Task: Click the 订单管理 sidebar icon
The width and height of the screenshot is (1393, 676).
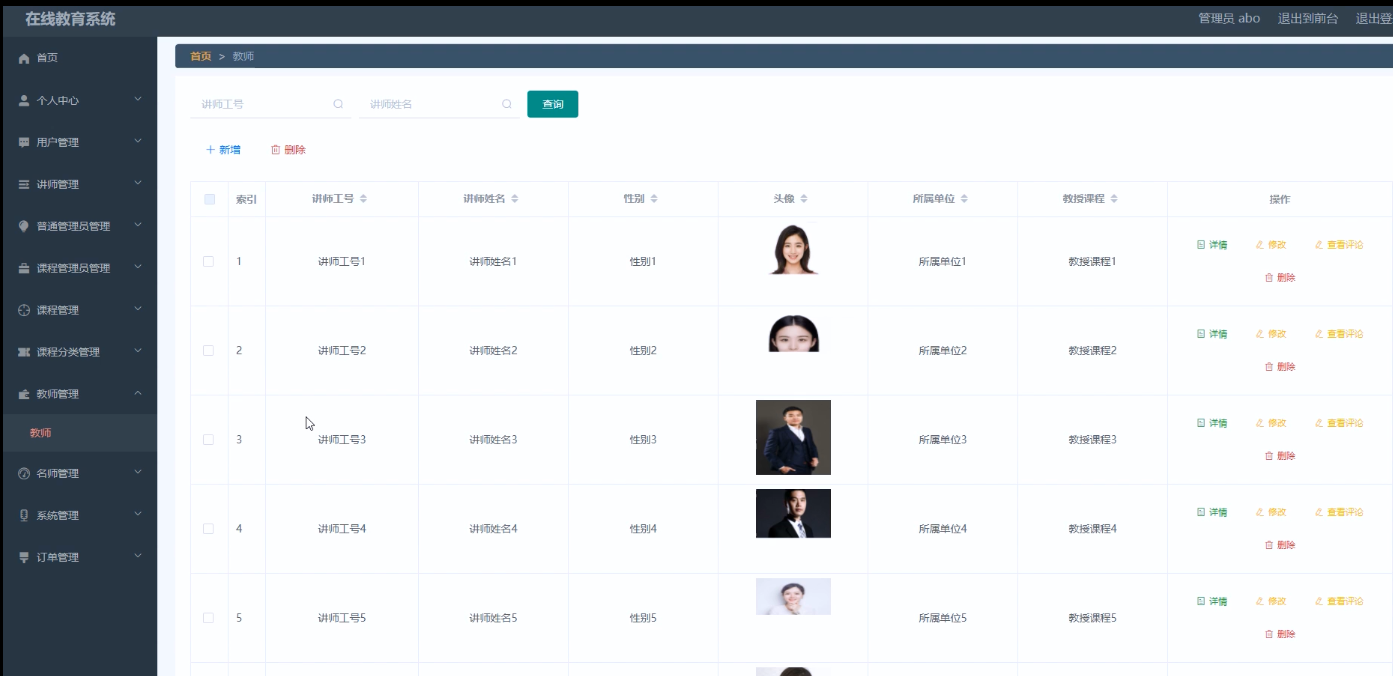Action: click(x=24, y=558)
